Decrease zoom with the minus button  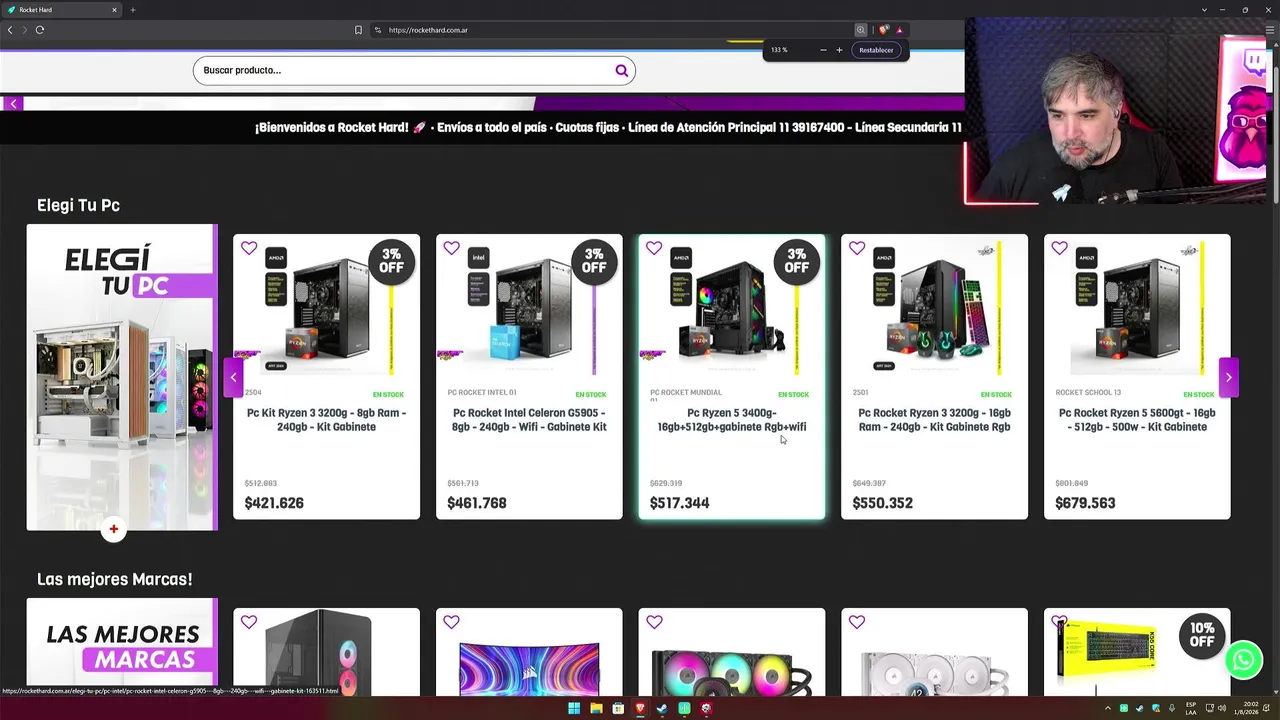pos(823,50)
